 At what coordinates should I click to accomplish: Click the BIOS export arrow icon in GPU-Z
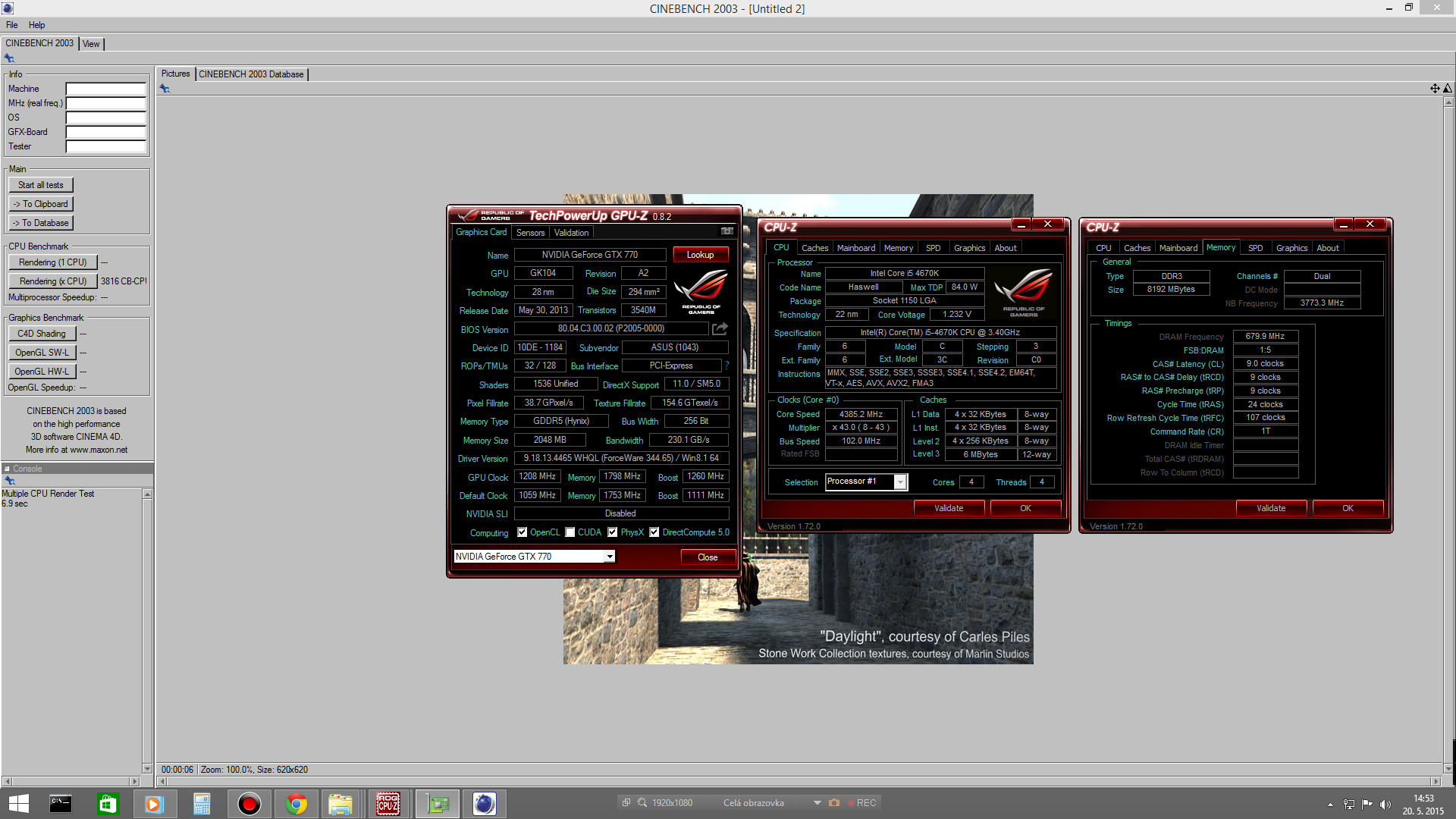click(x=720, y=328)
